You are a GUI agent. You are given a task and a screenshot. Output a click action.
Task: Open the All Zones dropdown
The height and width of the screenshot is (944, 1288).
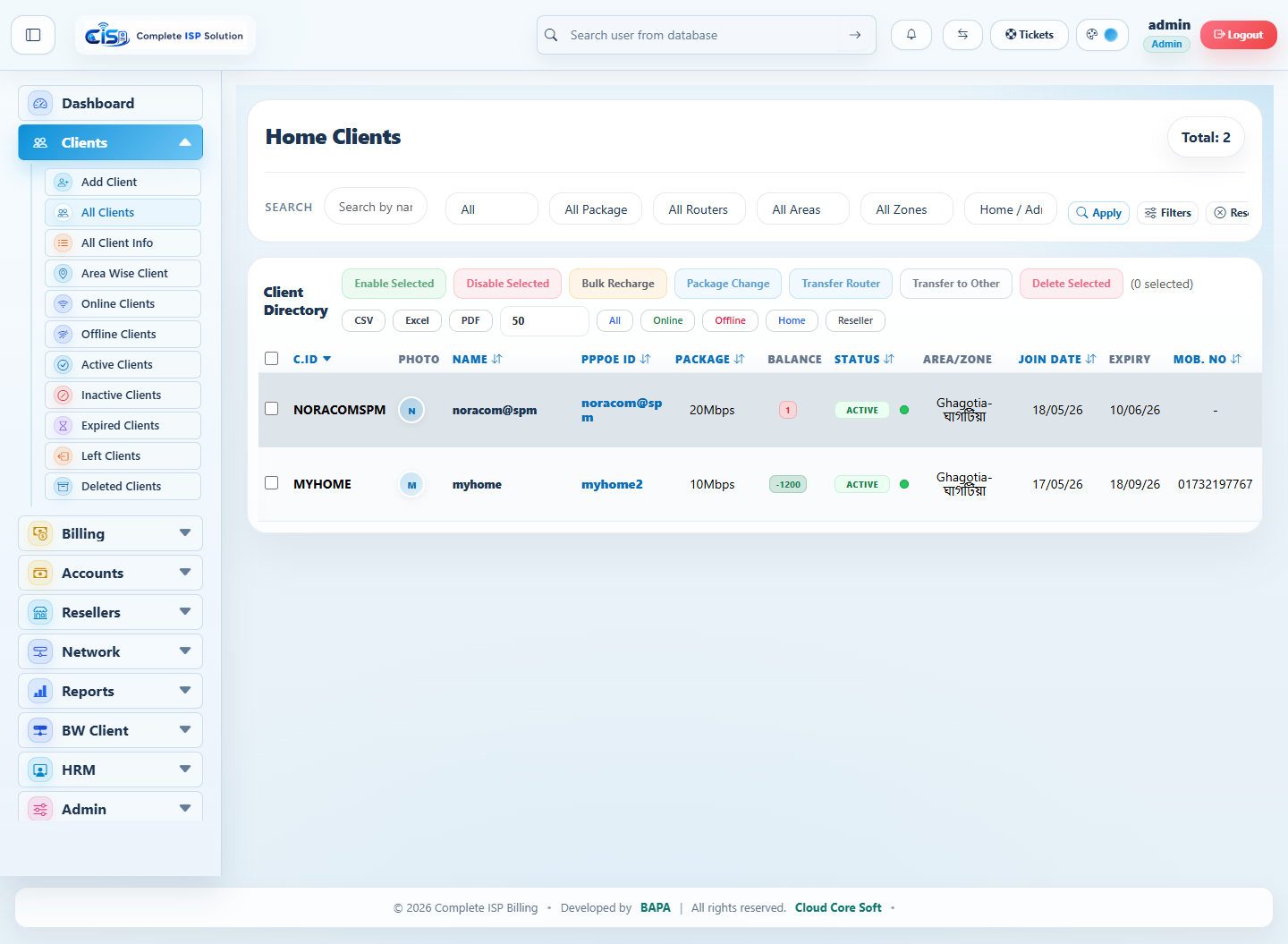click(x=907, y=209)
